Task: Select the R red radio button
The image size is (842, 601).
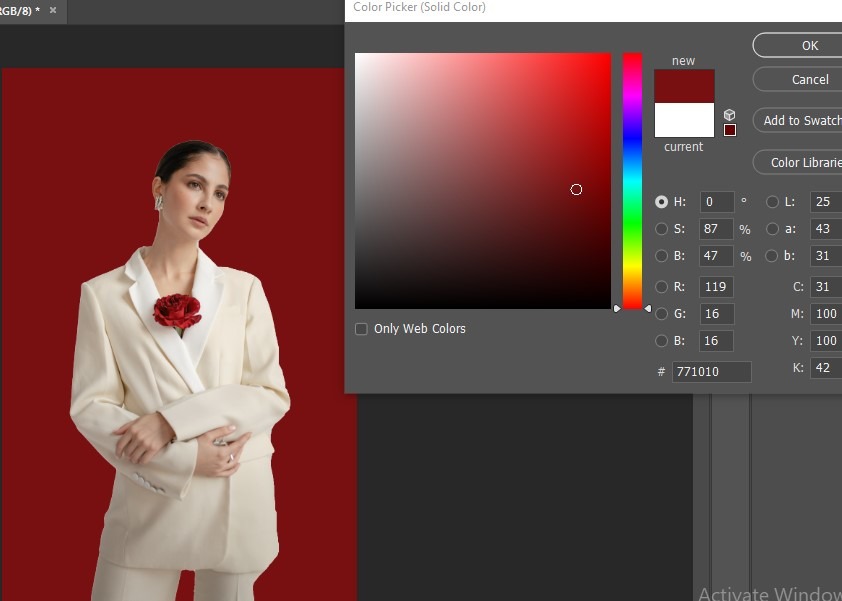Action: tap(662, 288)
